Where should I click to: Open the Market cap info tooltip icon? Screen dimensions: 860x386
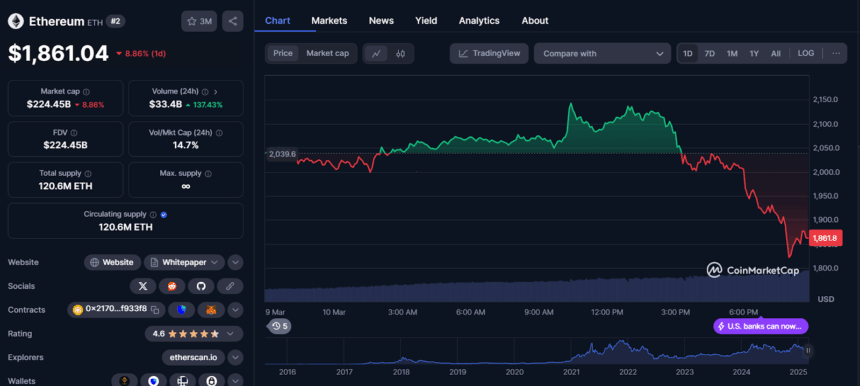point(87,92)
